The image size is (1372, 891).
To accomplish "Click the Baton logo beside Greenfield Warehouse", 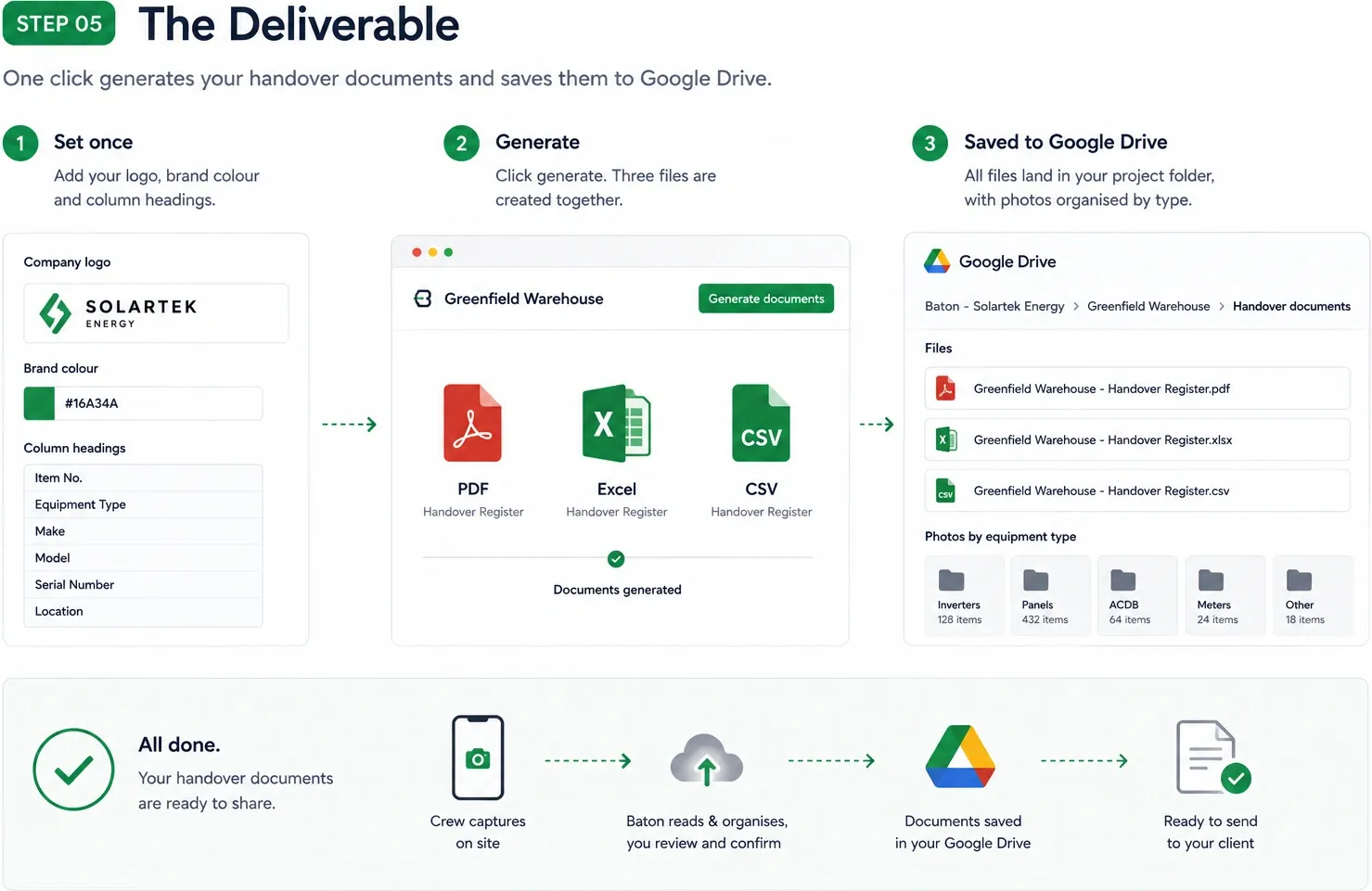I will (423, 299).
